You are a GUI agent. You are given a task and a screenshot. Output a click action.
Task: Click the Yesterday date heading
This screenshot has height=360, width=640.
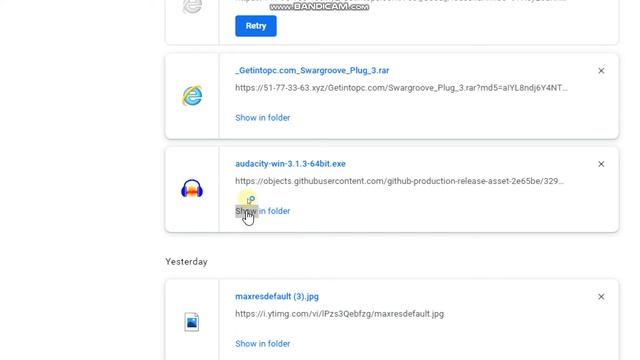(186, 262)
